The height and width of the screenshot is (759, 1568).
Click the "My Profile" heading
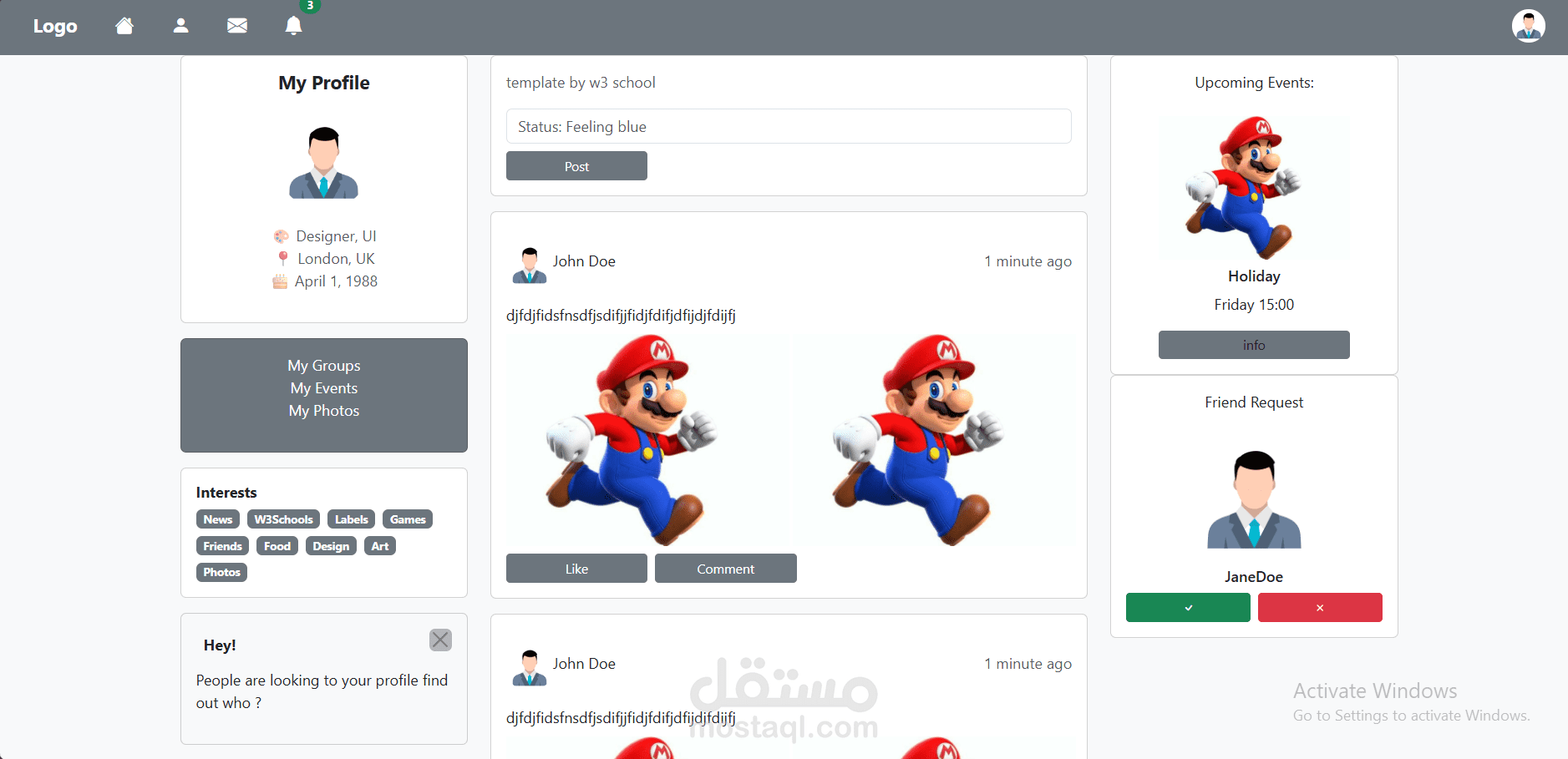324,83
